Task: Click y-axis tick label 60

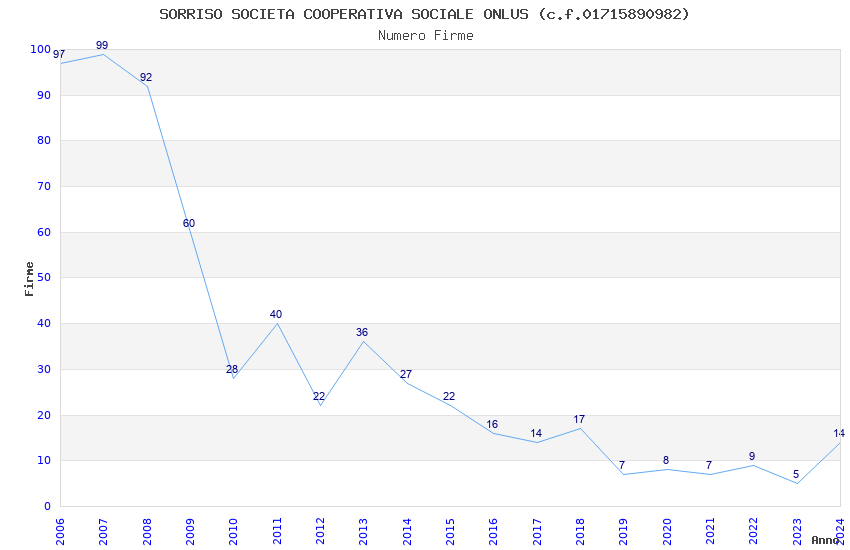Action: pyautogui.click(x=44, y=232)
